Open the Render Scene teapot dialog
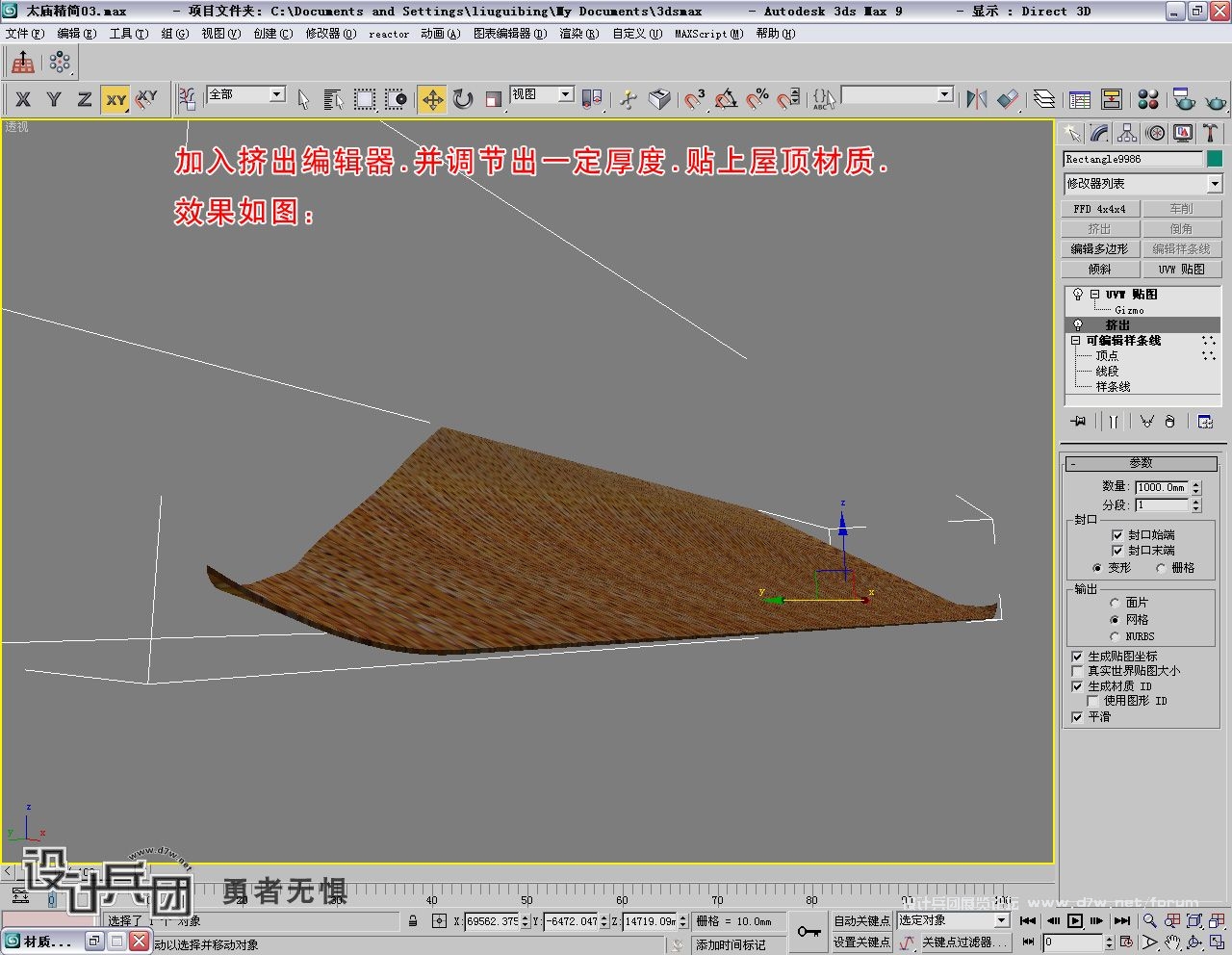The width and height of the screenshot is (1232, 955). tap(1184, 99)
